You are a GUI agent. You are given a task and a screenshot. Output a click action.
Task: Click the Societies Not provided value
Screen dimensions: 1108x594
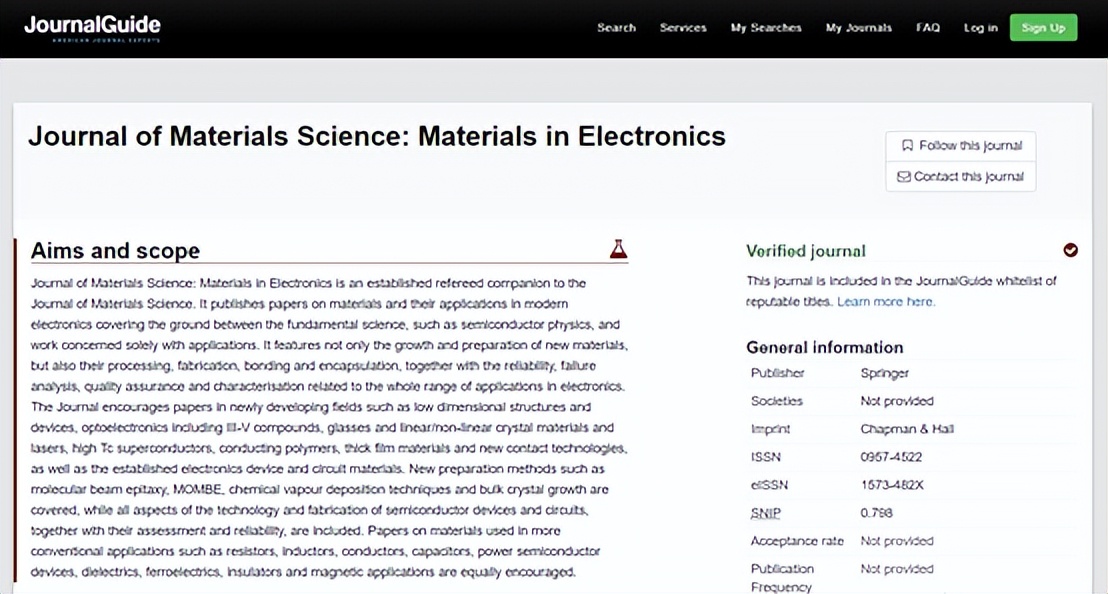click(897, 401)
